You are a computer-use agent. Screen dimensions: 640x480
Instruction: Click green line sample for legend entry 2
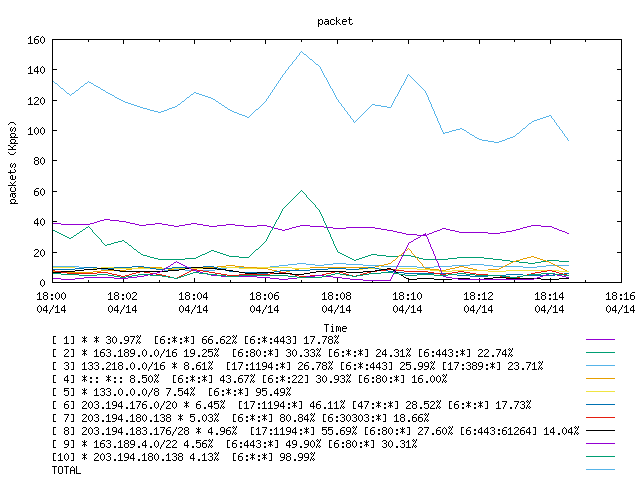click(x=600, y=352)
